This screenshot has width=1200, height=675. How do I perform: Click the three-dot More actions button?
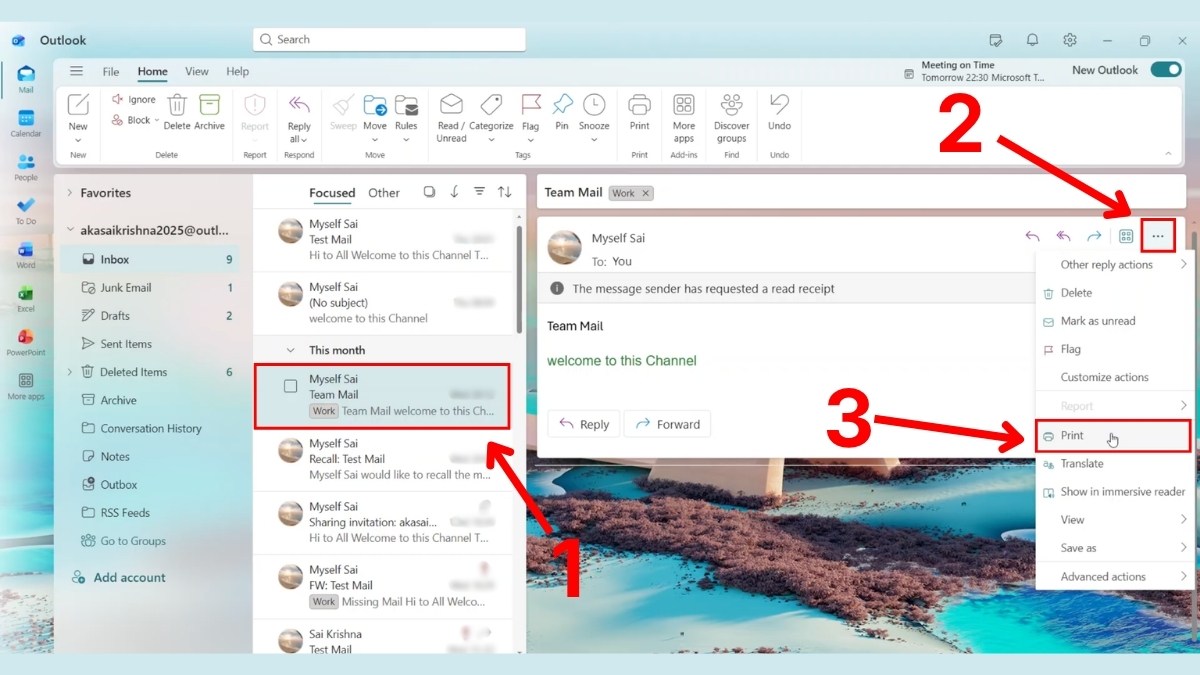pyautogui.click(x=1158, y=236)
